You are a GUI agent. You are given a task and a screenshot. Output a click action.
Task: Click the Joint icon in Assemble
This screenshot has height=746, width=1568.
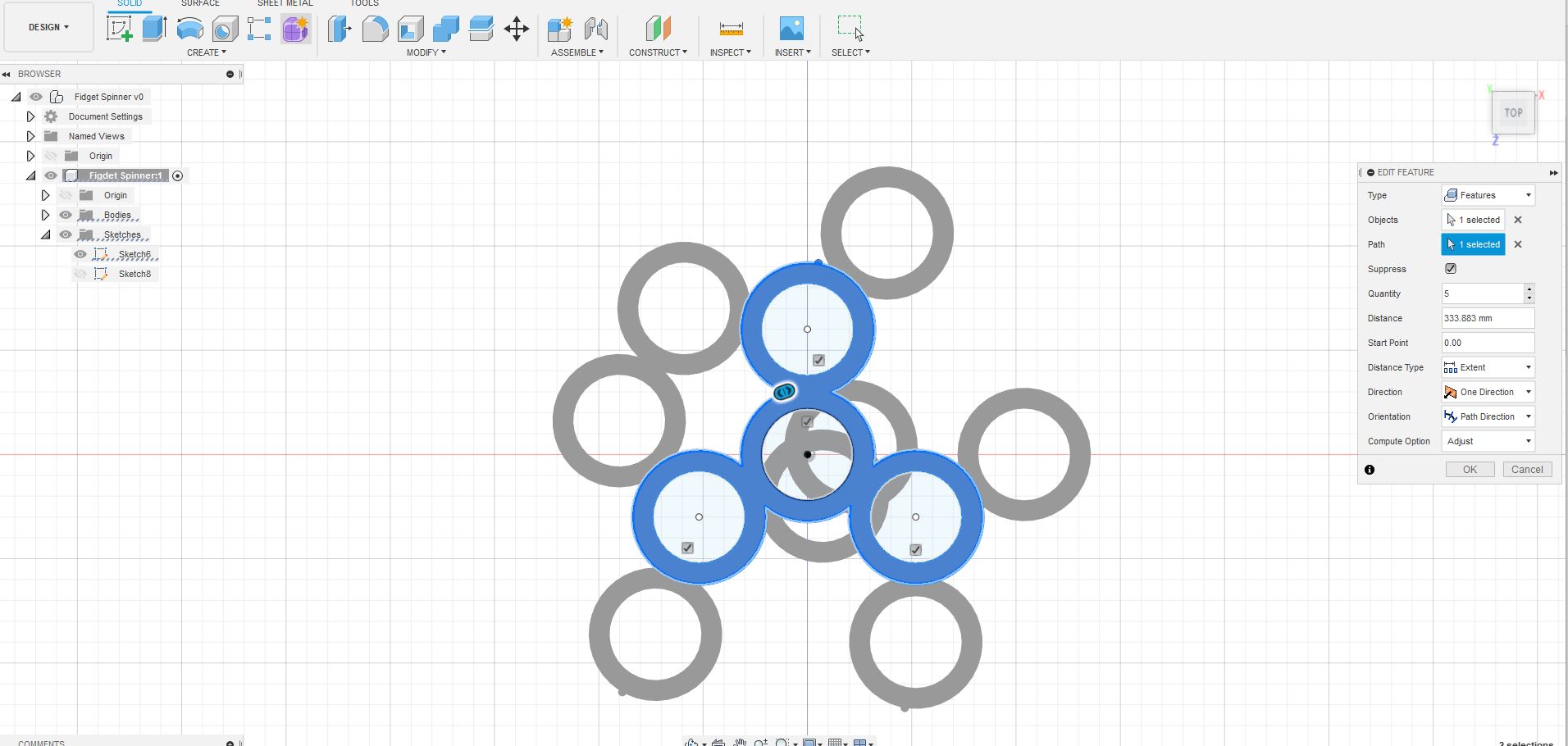click(596, 30)
